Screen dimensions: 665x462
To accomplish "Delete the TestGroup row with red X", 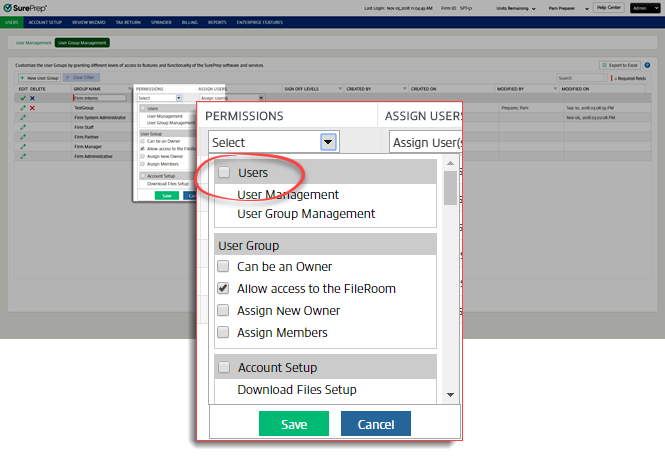I will coord(32,108).
